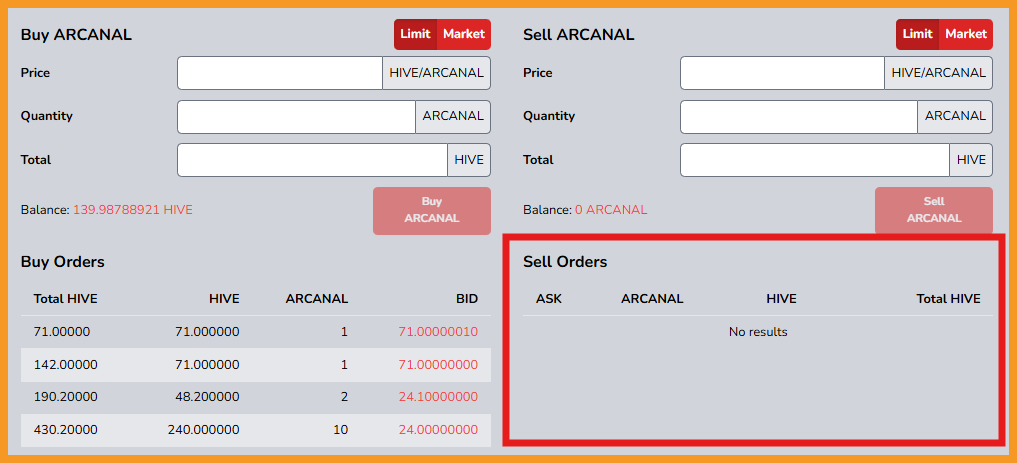This screenshot has width=1017, height=463.
Task: Select the 71.00000000 bid price
Action: 438,365
